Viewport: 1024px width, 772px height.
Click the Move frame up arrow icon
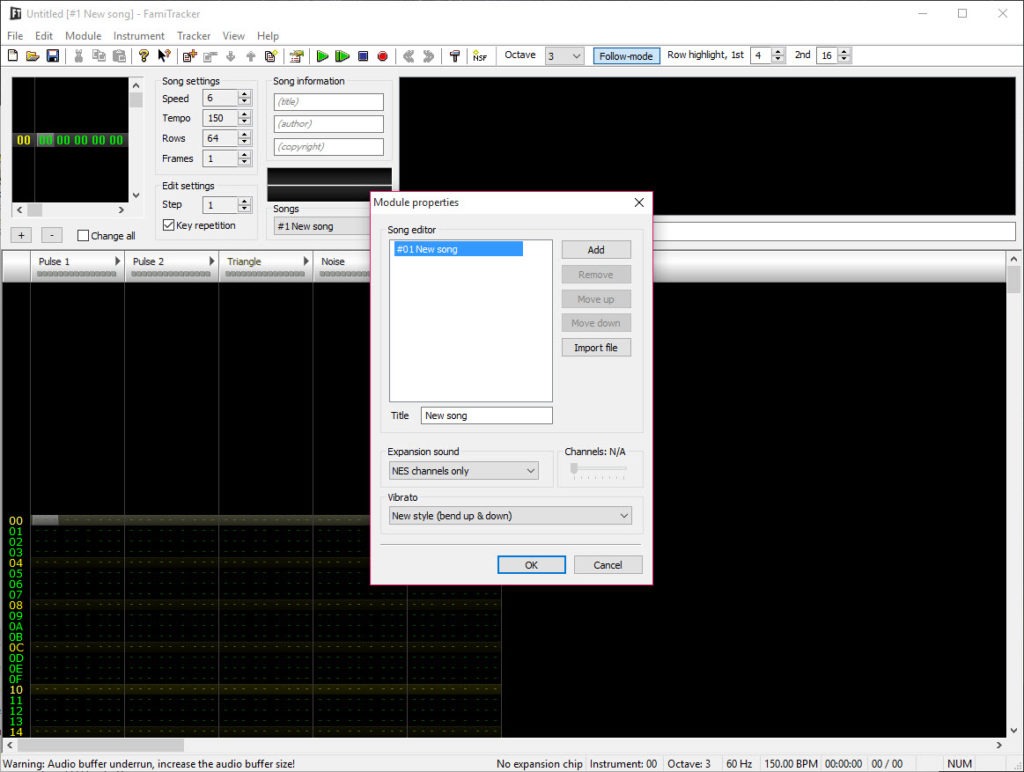pyautogui.click(x=251, y=56)
